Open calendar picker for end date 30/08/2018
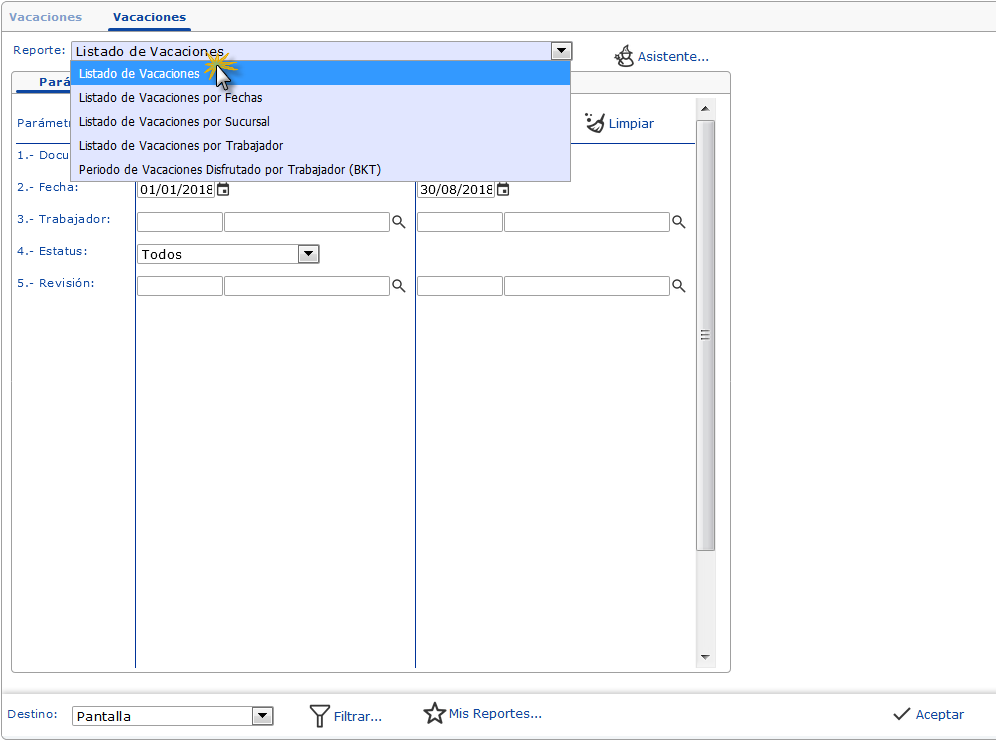996x742 pixels. pyautogui.click(x=504, y=189)
